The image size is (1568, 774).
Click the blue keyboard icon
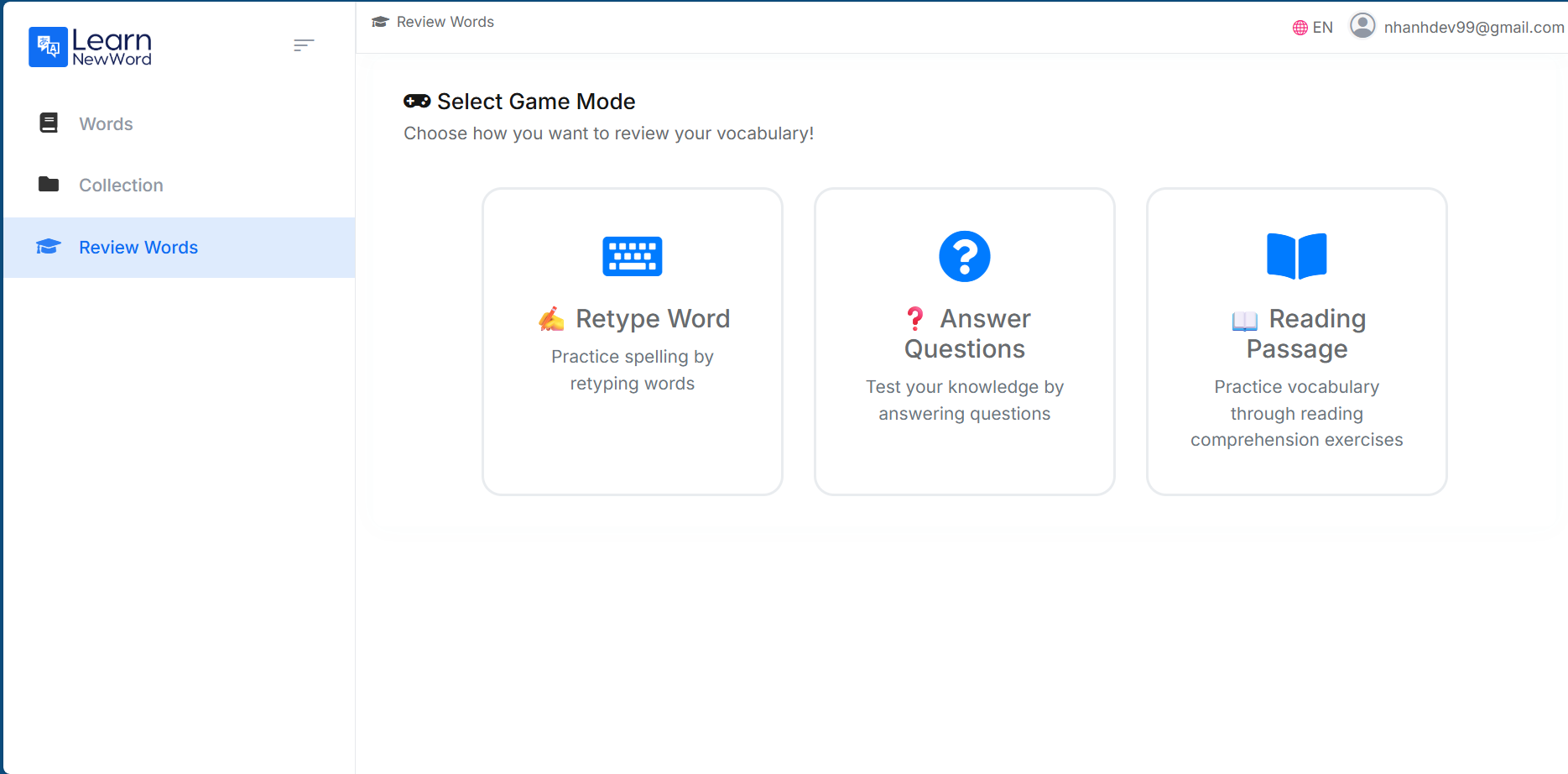coord(632,256)
